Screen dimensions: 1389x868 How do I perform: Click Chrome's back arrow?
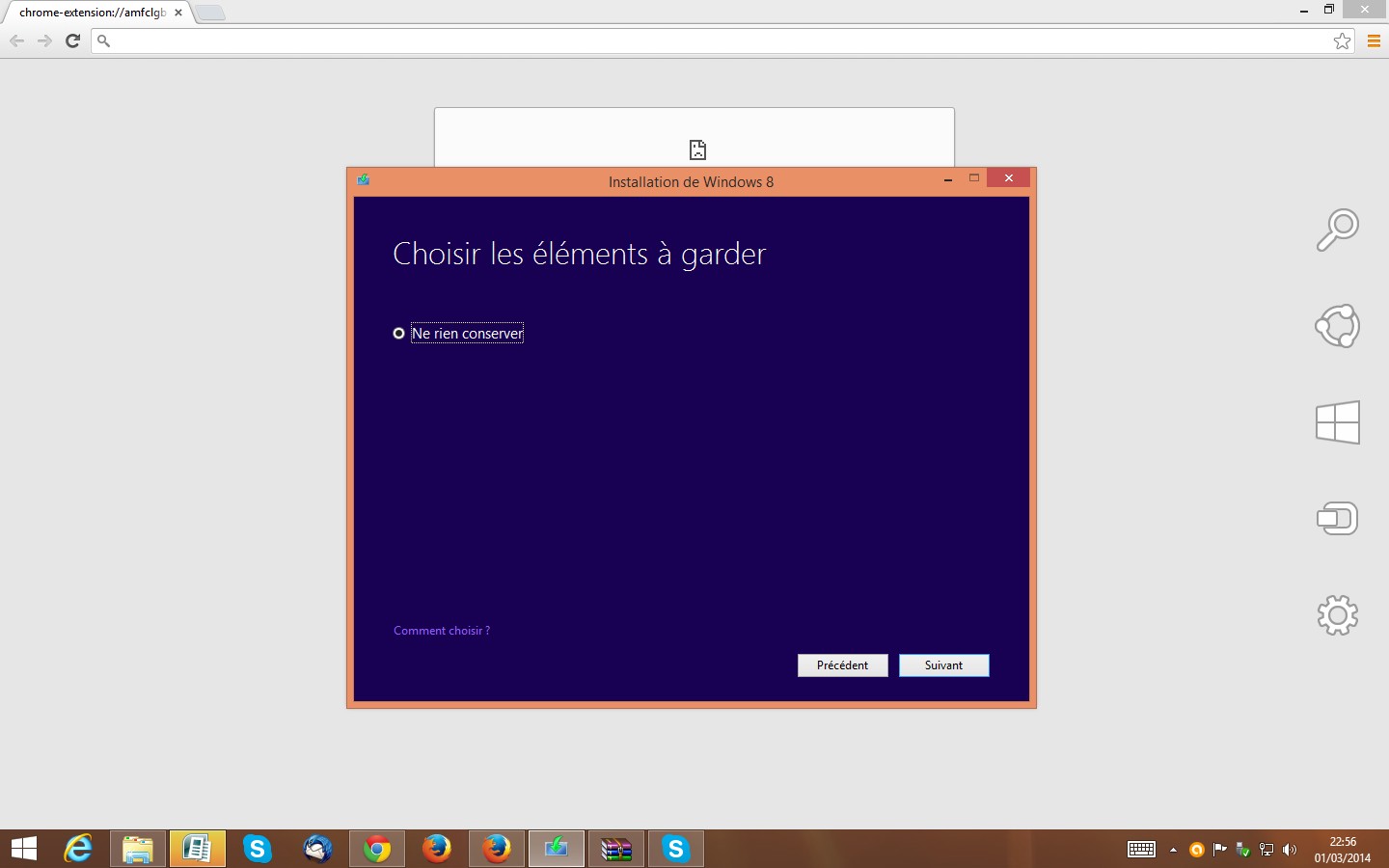tap(16, 41)
